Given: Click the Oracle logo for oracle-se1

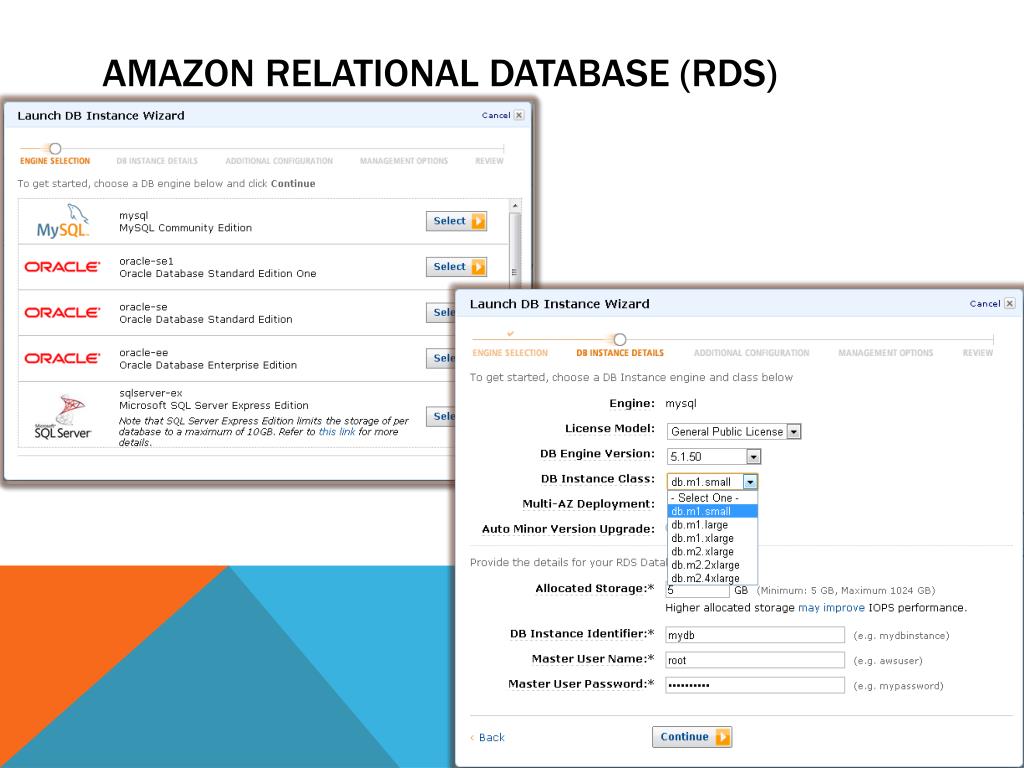Looking at the screenshot, I should coord(62,266).
